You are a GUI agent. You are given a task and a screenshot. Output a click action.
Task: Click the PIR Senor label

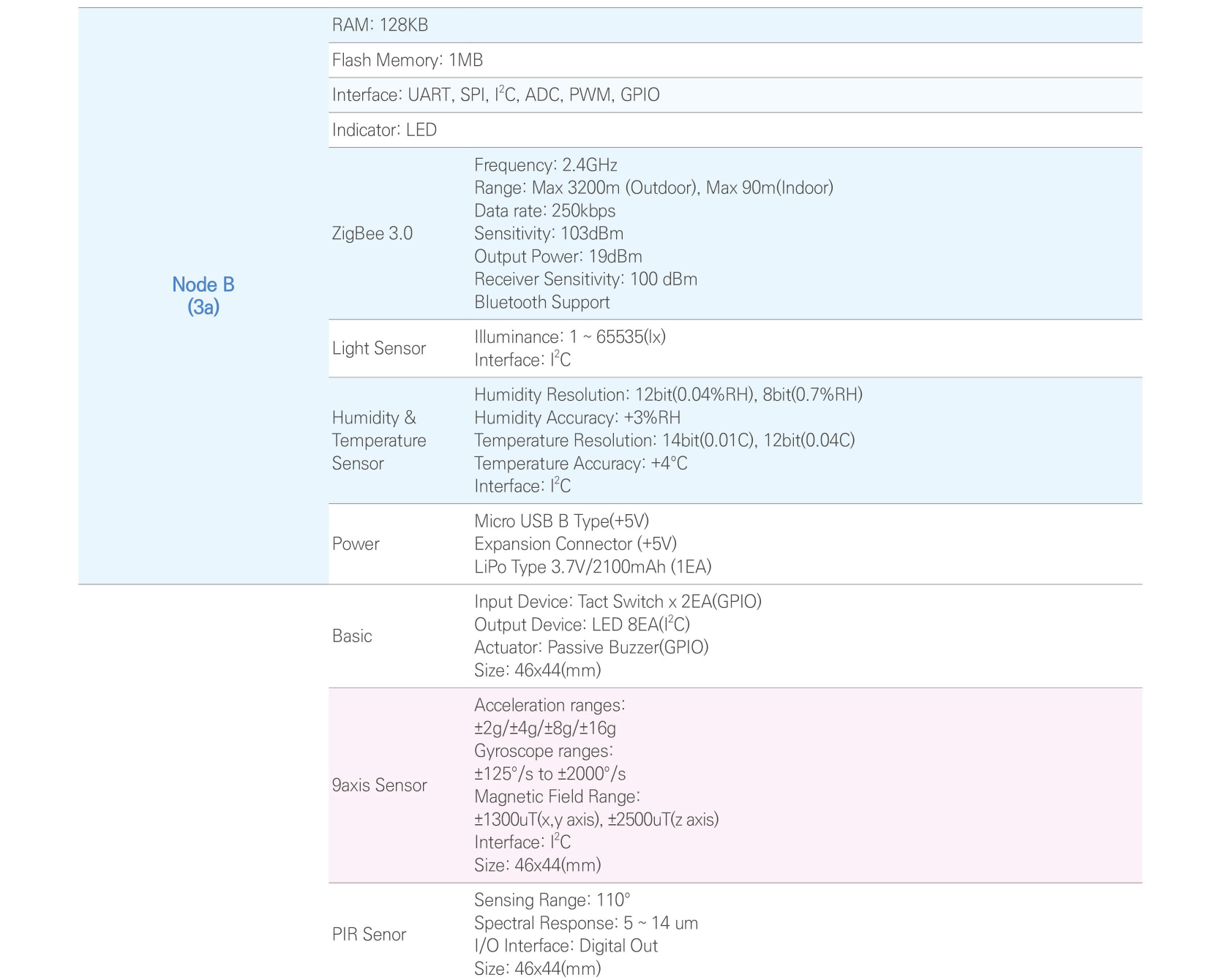[x=369, y=935]
